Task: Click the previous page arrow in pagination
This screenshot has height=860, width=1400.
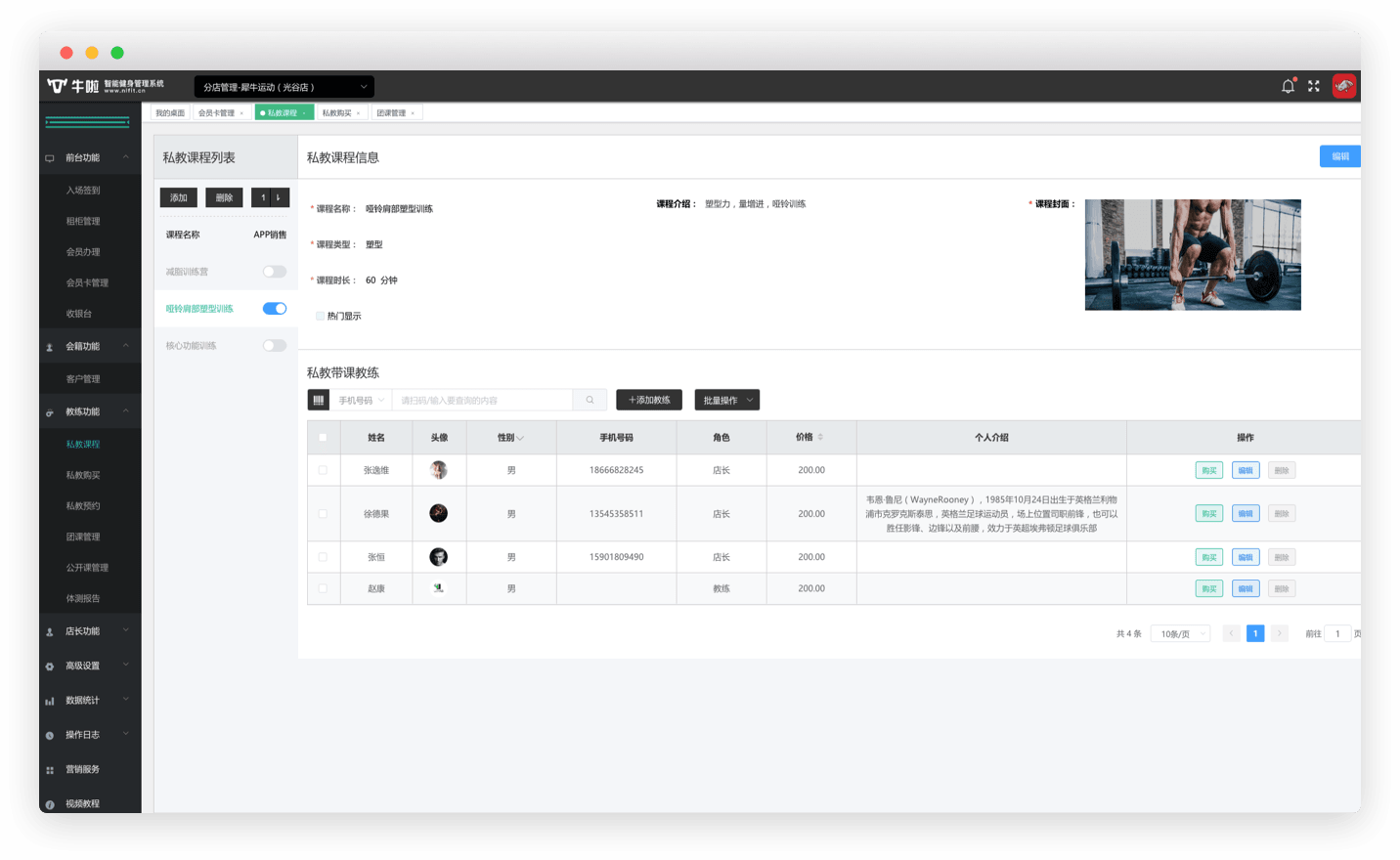Action: click(1232, 633)
